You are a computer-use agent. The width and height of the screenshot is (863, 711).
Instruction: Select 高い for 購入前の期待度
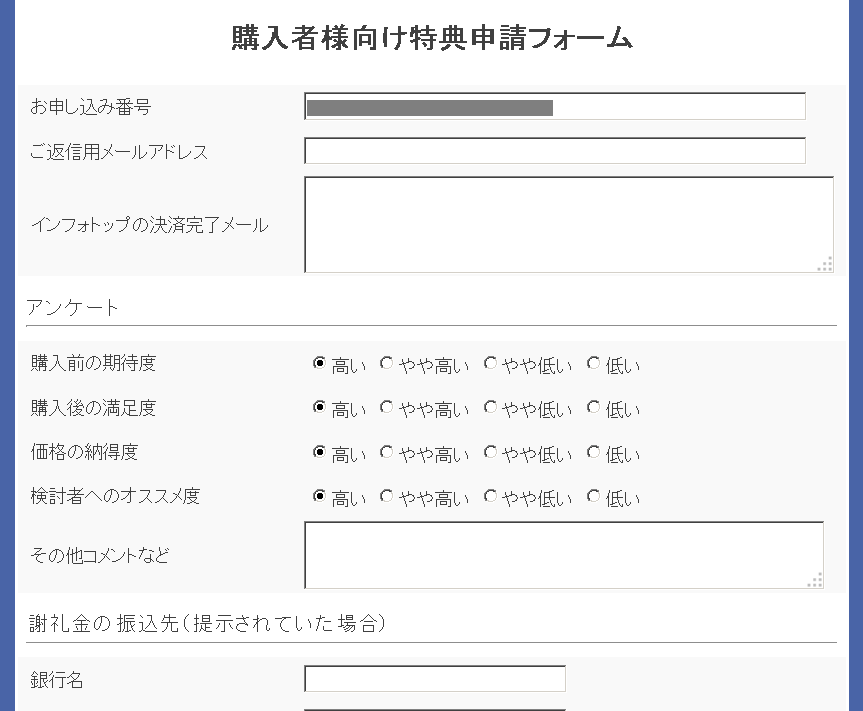319,363
